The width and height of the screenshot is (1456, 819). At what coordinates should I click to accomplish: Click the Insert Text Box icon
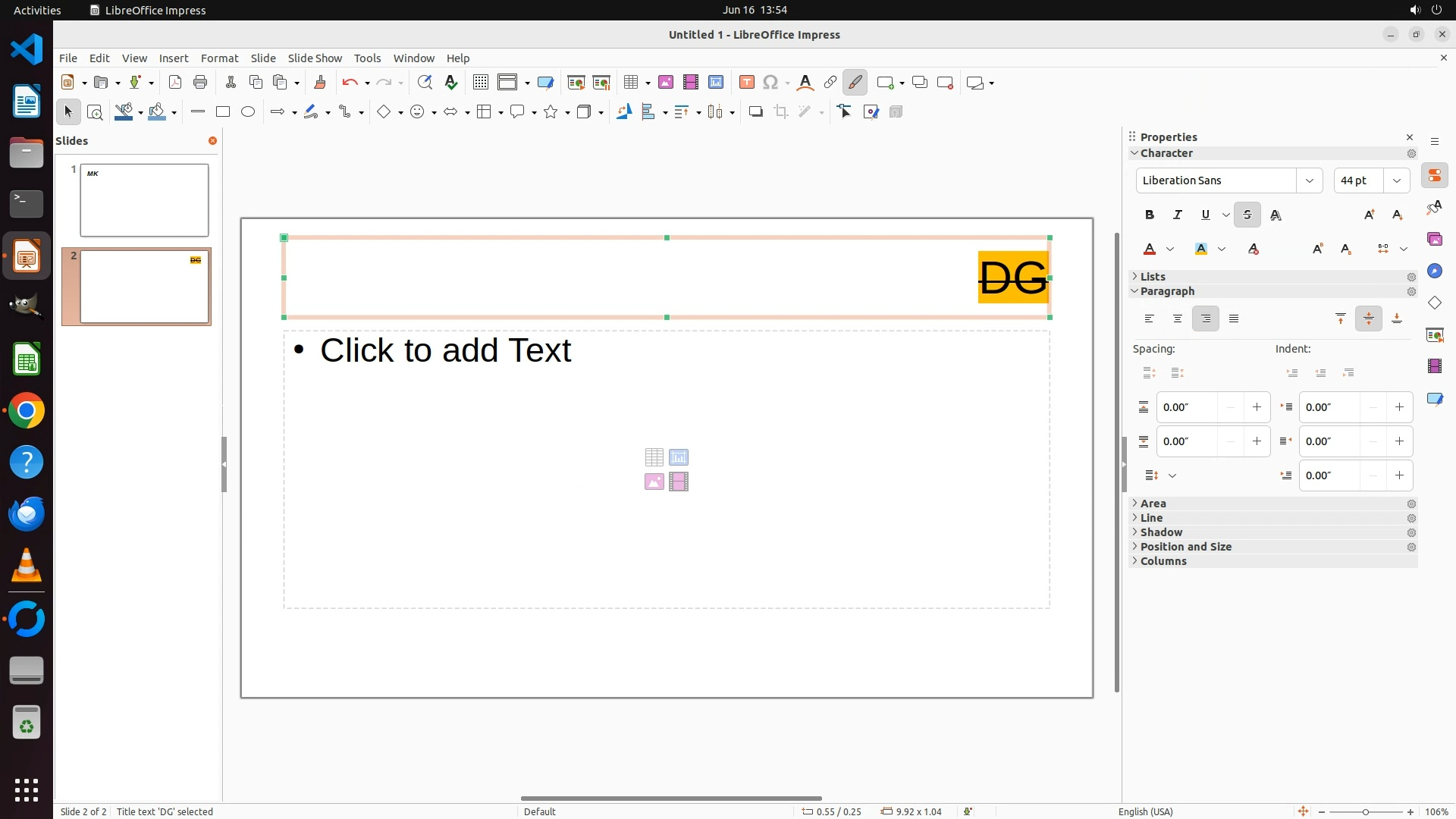point(746,83)
